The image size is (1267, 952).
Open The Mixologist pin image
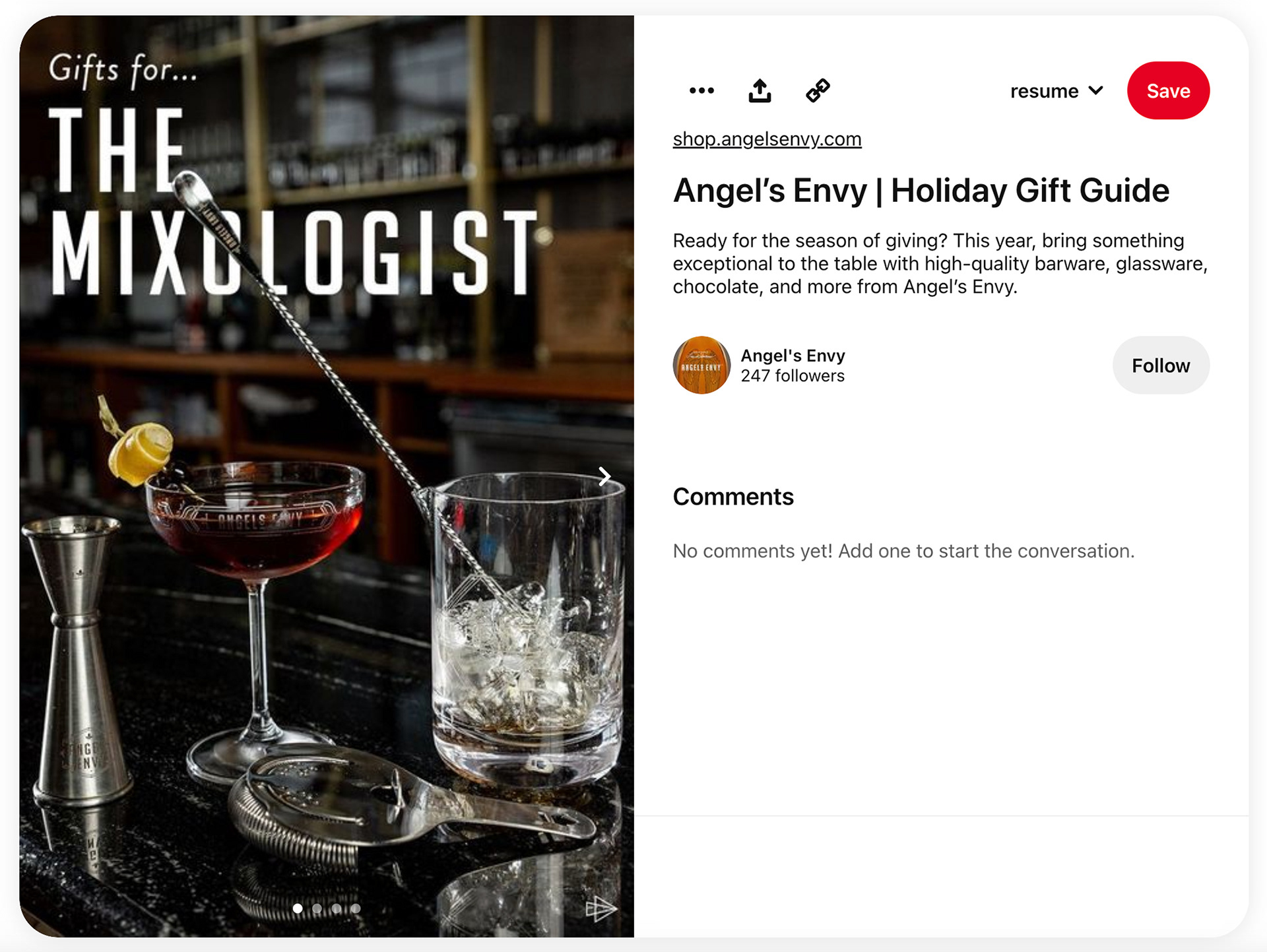point(327,476)
